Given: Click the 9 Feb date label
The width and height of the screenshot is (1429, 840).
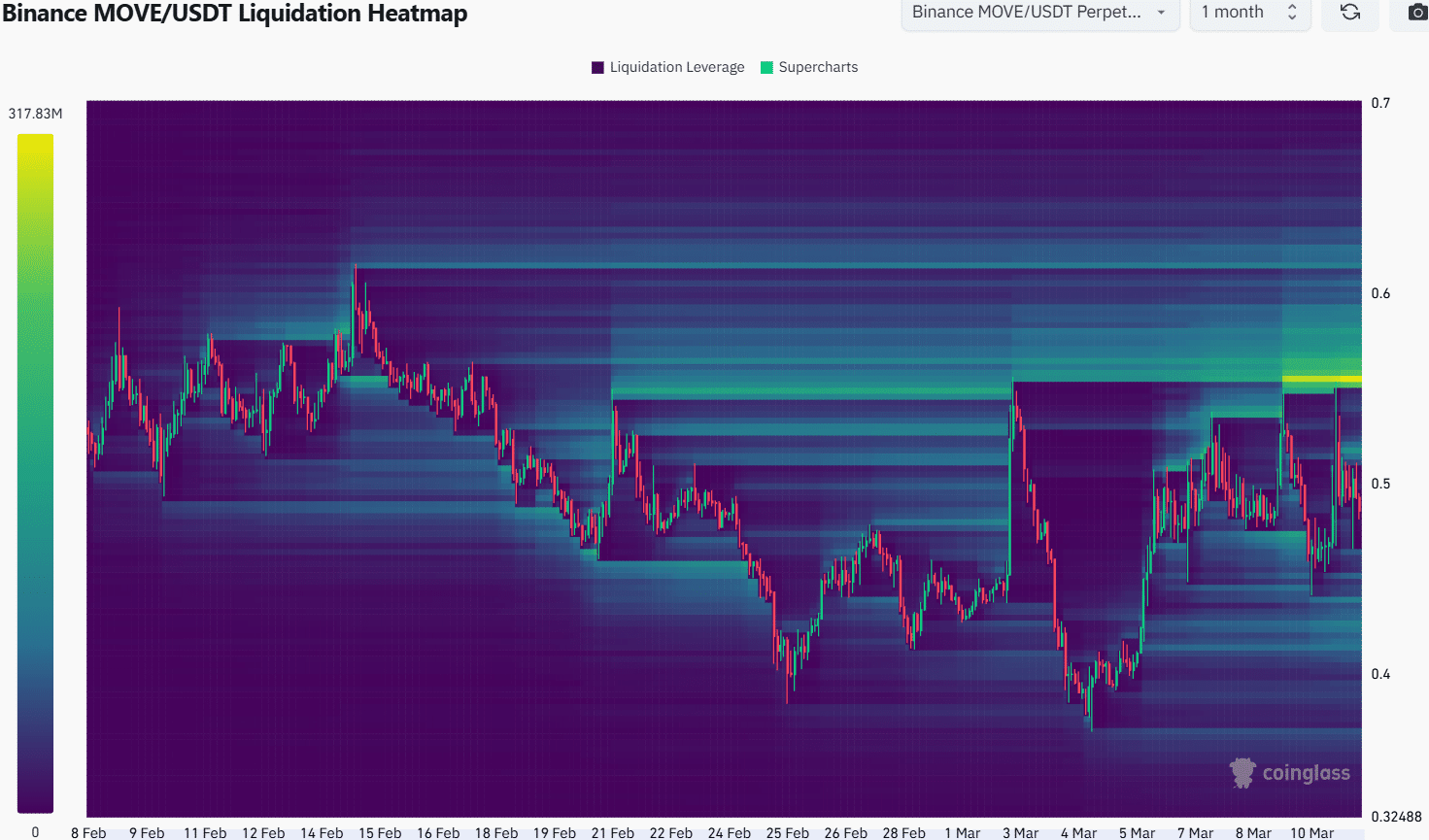Looking at the screenshot, I should coord(147,832).
